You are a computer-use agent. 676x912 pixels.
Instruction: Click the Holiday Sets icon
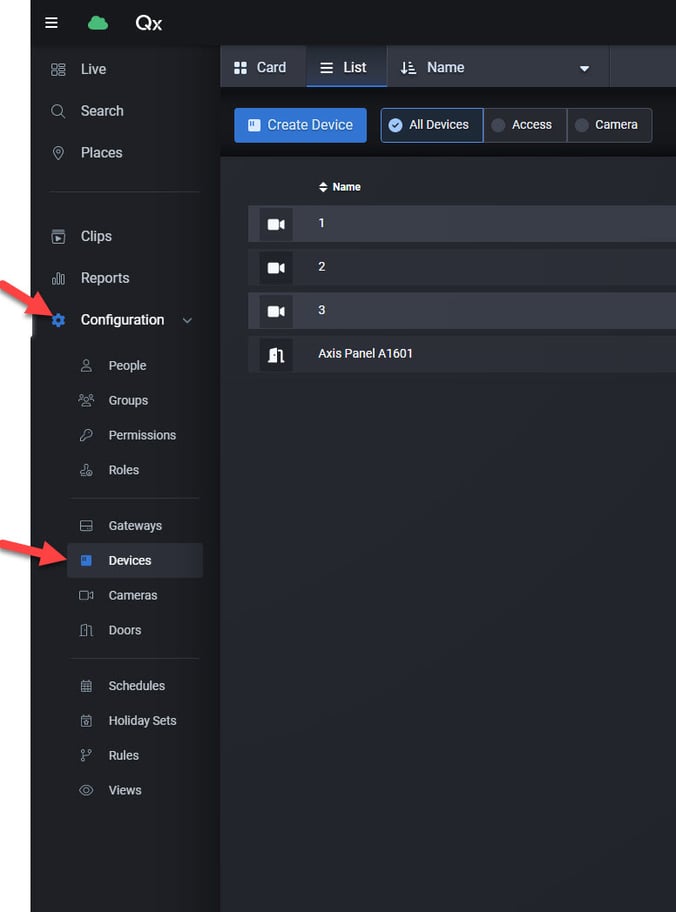pyautogui.click(x=86, y=721)
